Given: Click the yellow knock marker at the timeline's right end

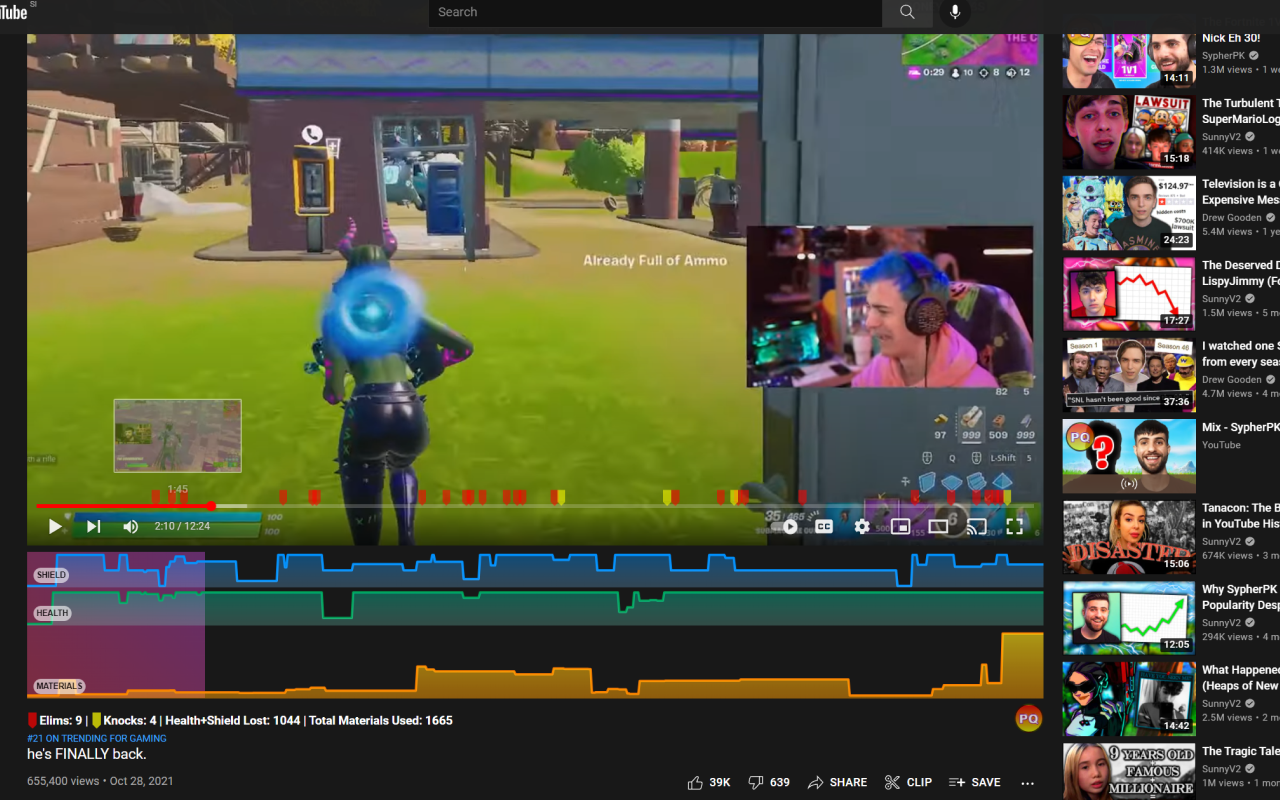Looking at the screenshot, I should 1006,496.
